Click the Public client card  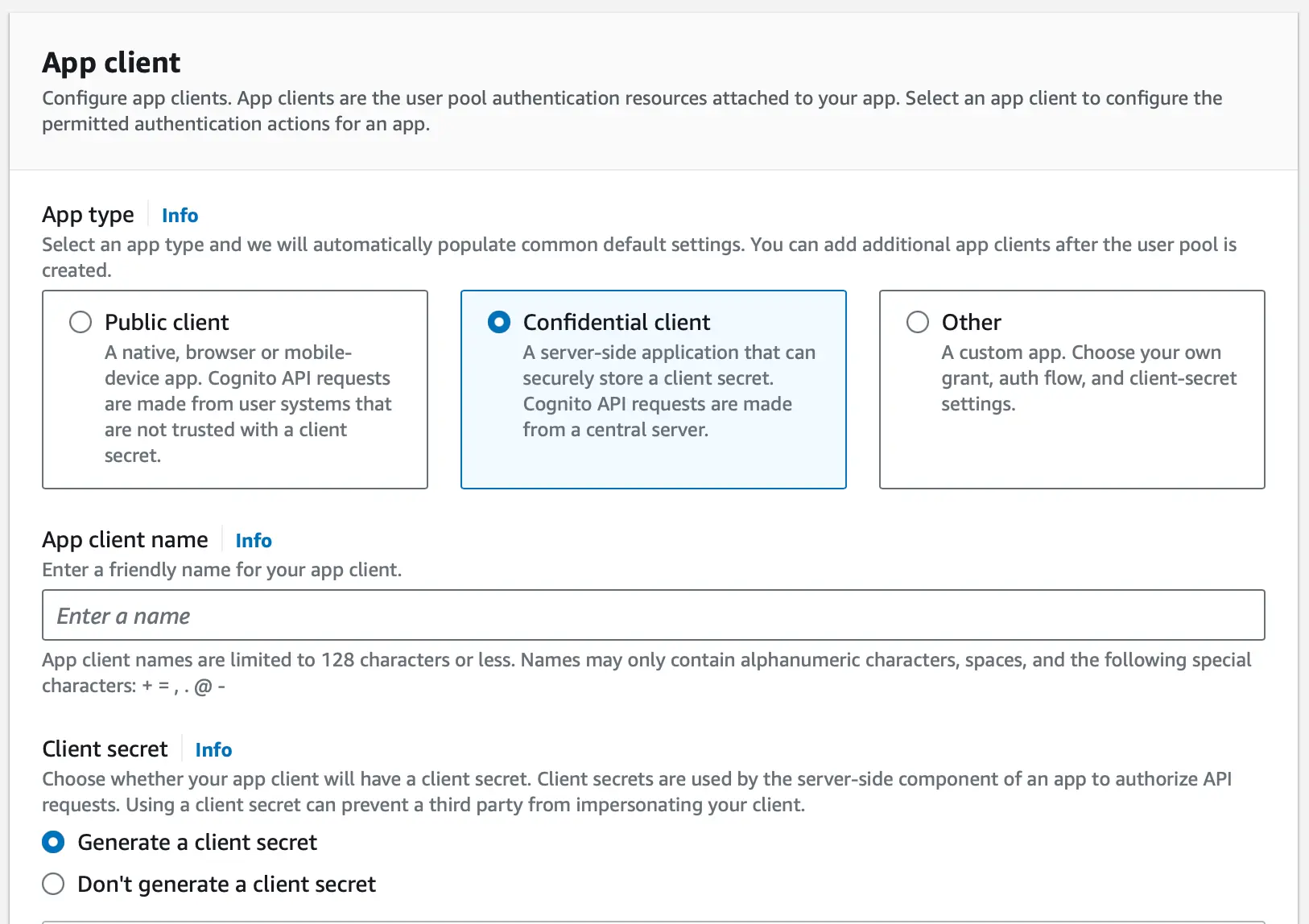coord(234,390)
